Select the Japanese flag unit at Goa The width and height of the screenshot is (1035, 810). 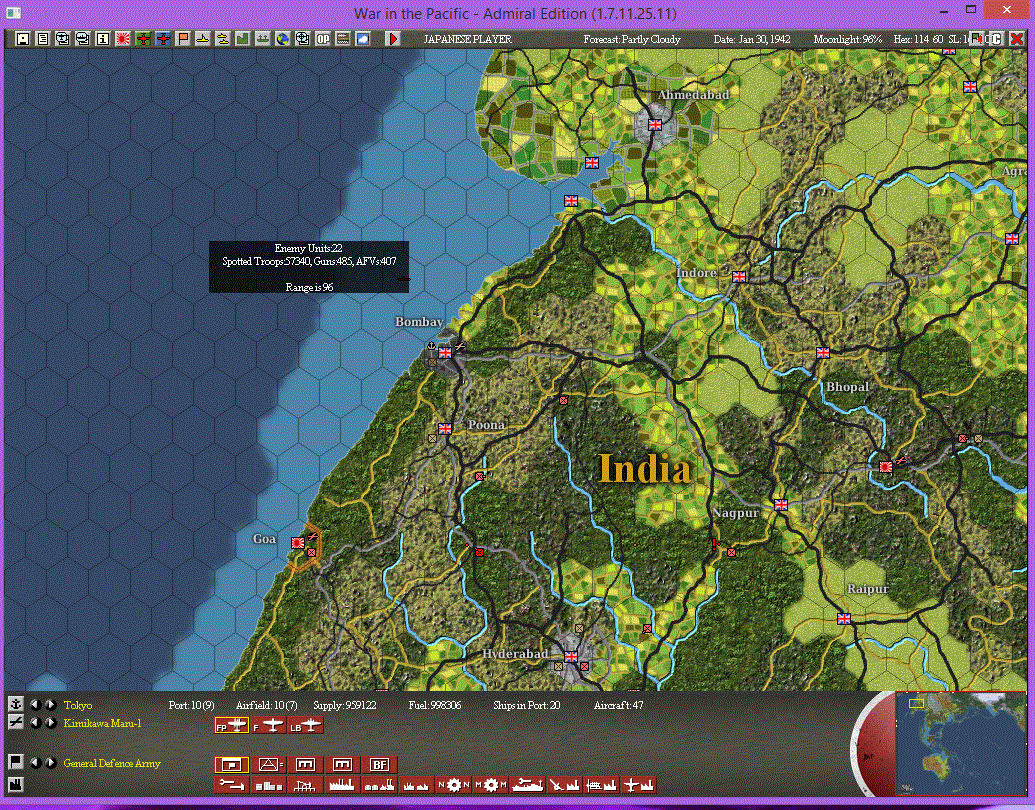pos(298,543)
